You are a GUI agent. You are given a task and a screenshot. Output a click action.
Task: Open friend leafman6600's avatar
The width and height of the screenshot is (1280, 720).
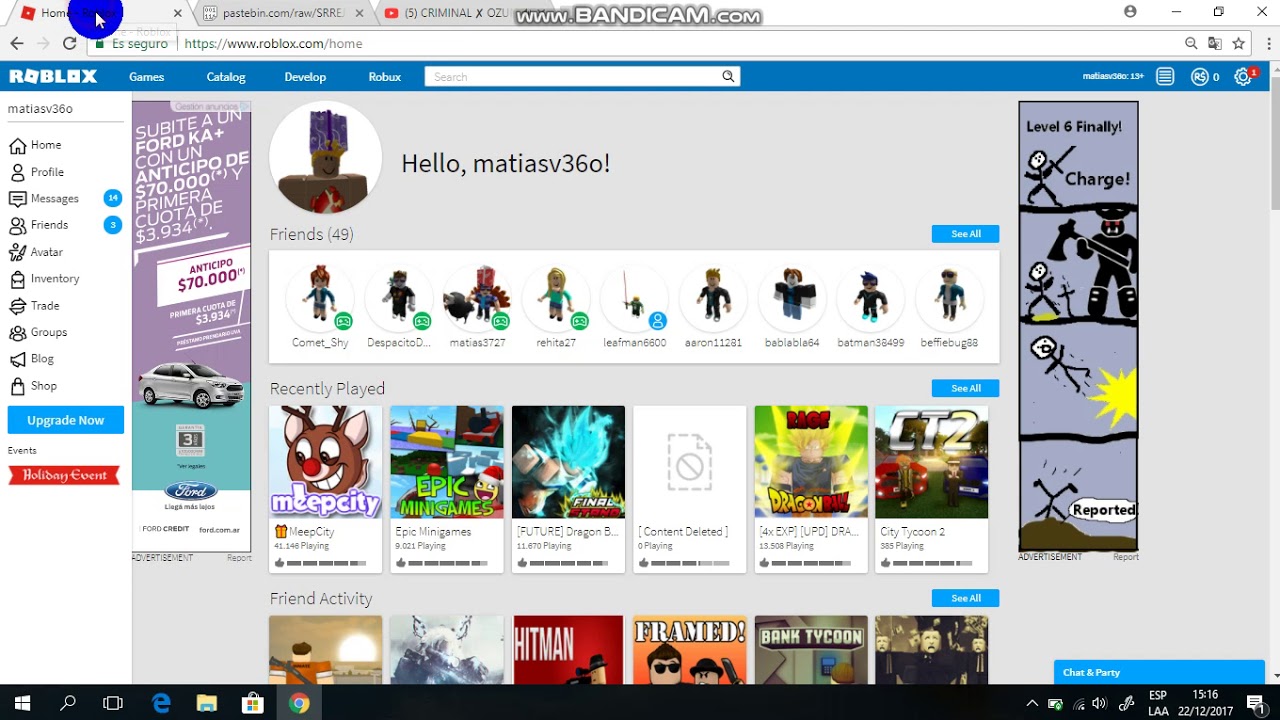(635, 297)
